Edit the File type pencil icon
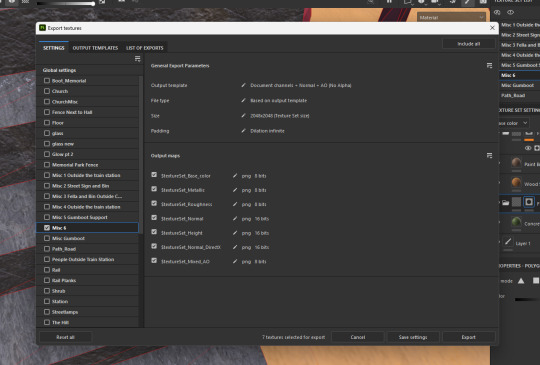Screen dimensions: 540x365 point(243,100)
